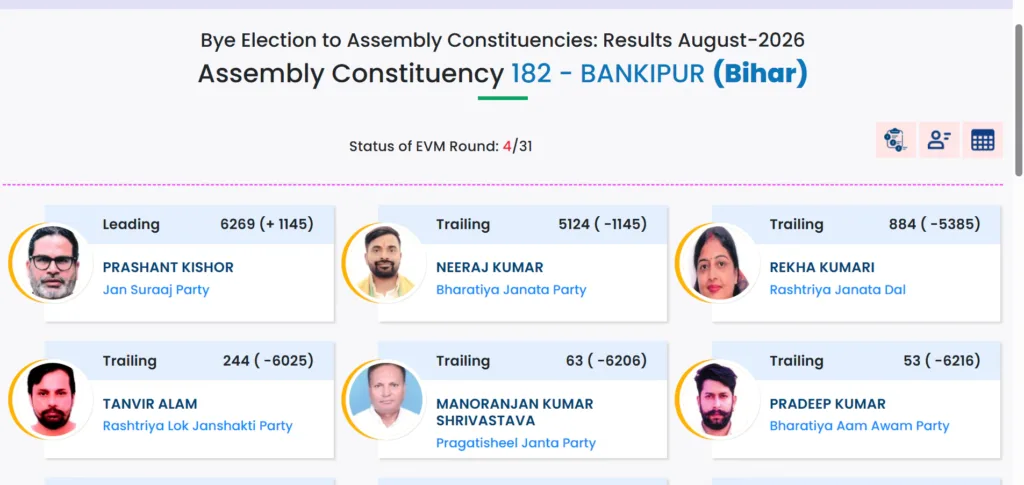
Task: Select the Rashtriya Janata Dal label
Action: [x=838, y=290]
